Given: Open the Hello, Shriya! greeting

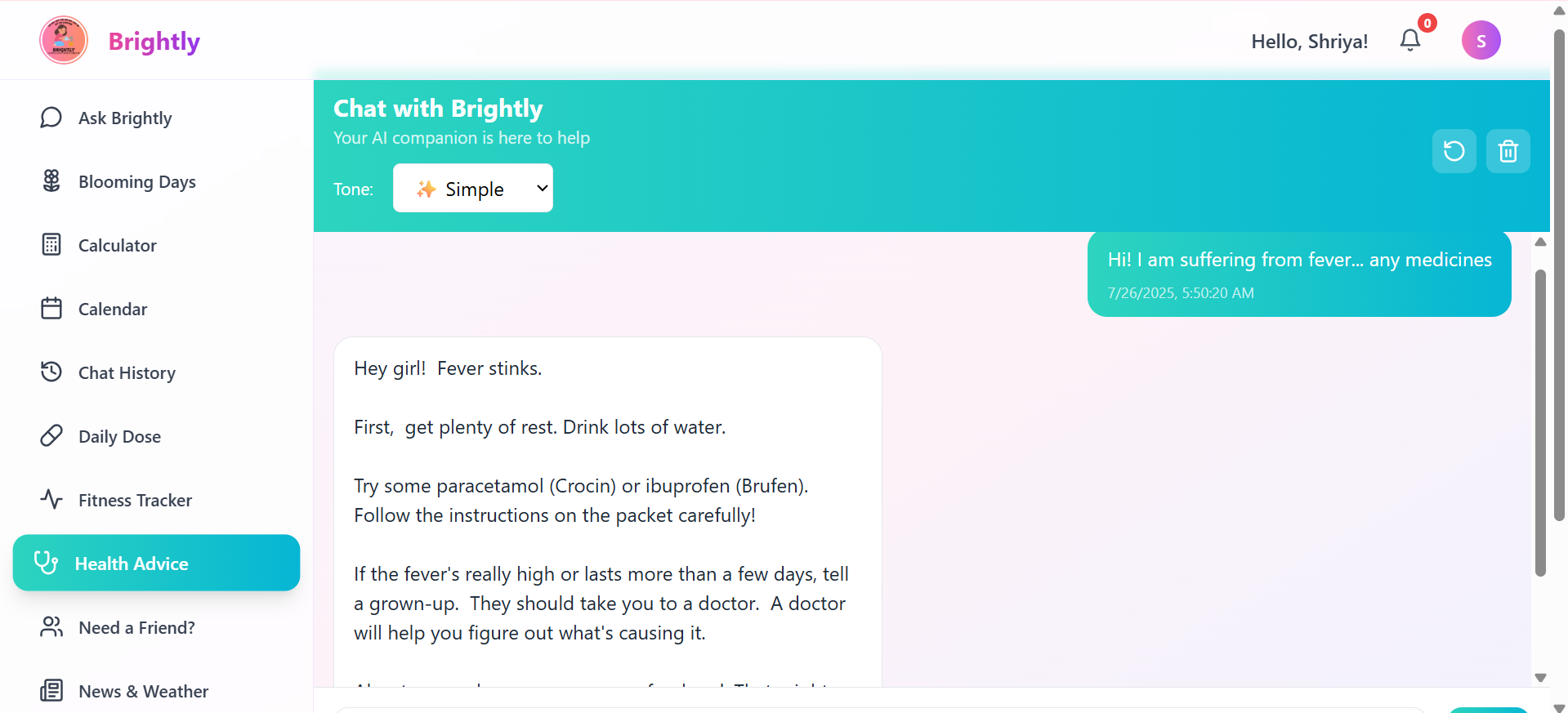Looking at the screenshot, I should coord(1309,41).
